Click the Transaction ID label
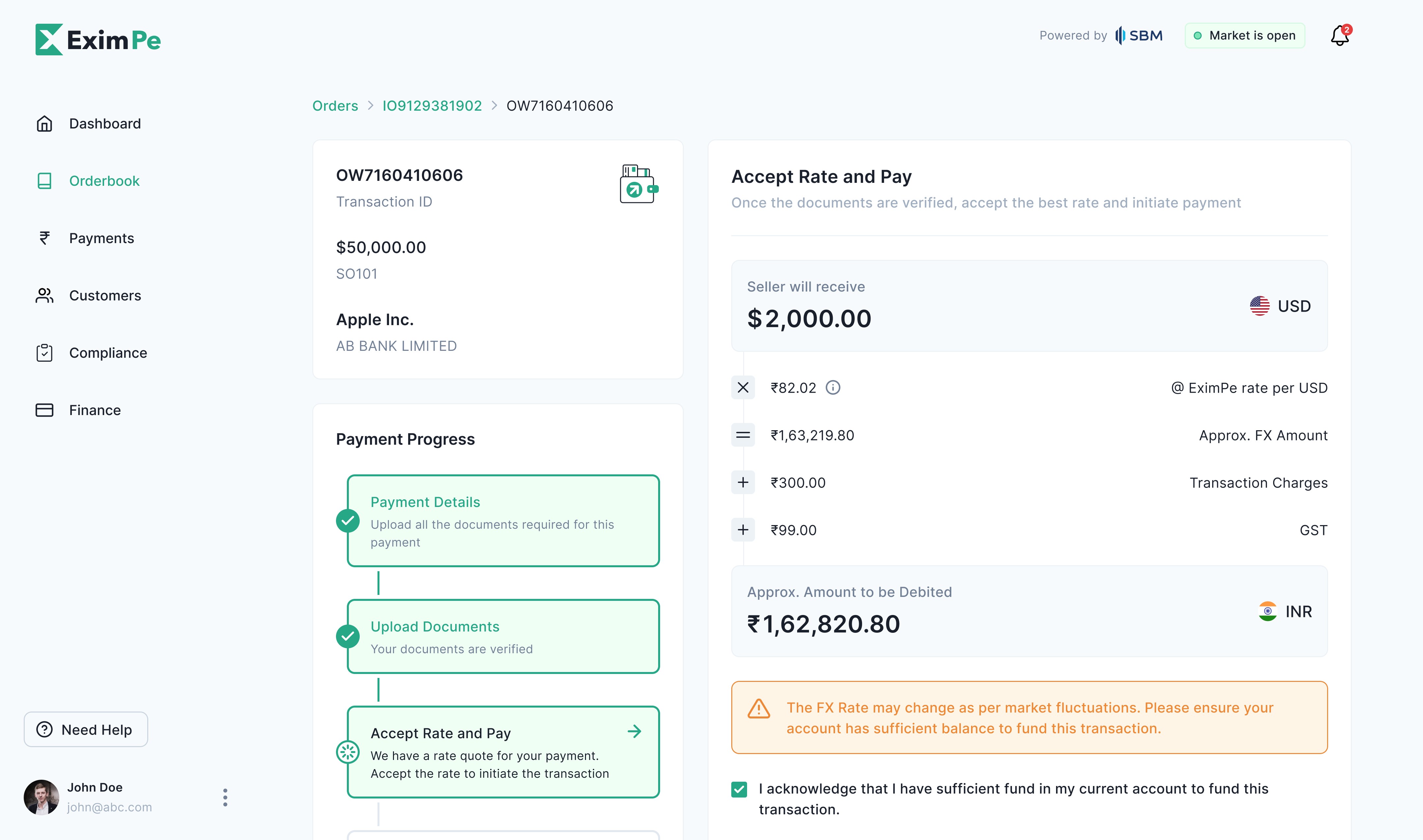 pyautogui.click(x=384, y=202)
